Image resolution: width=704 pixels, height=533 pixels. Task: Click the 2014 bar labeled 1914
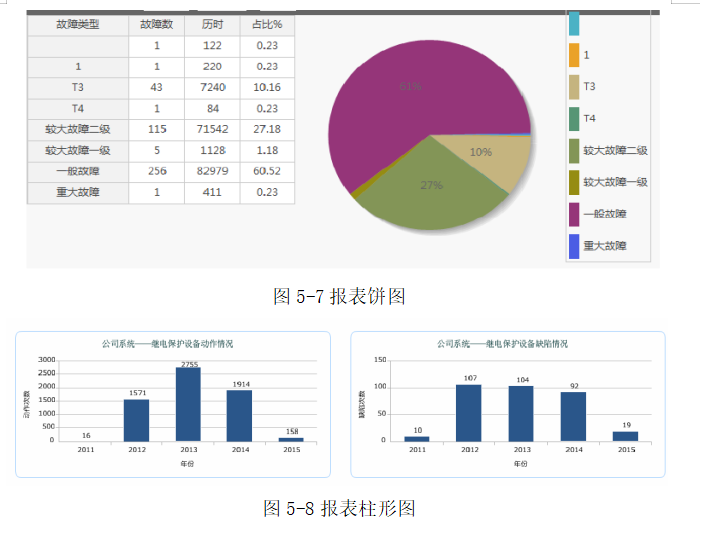click(x=239, y=416)
